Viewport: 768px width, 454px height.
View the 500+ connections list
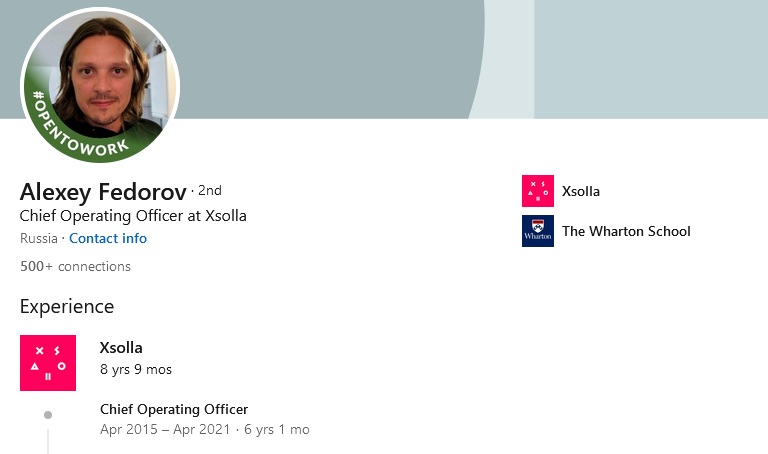[x=75, y=266]
